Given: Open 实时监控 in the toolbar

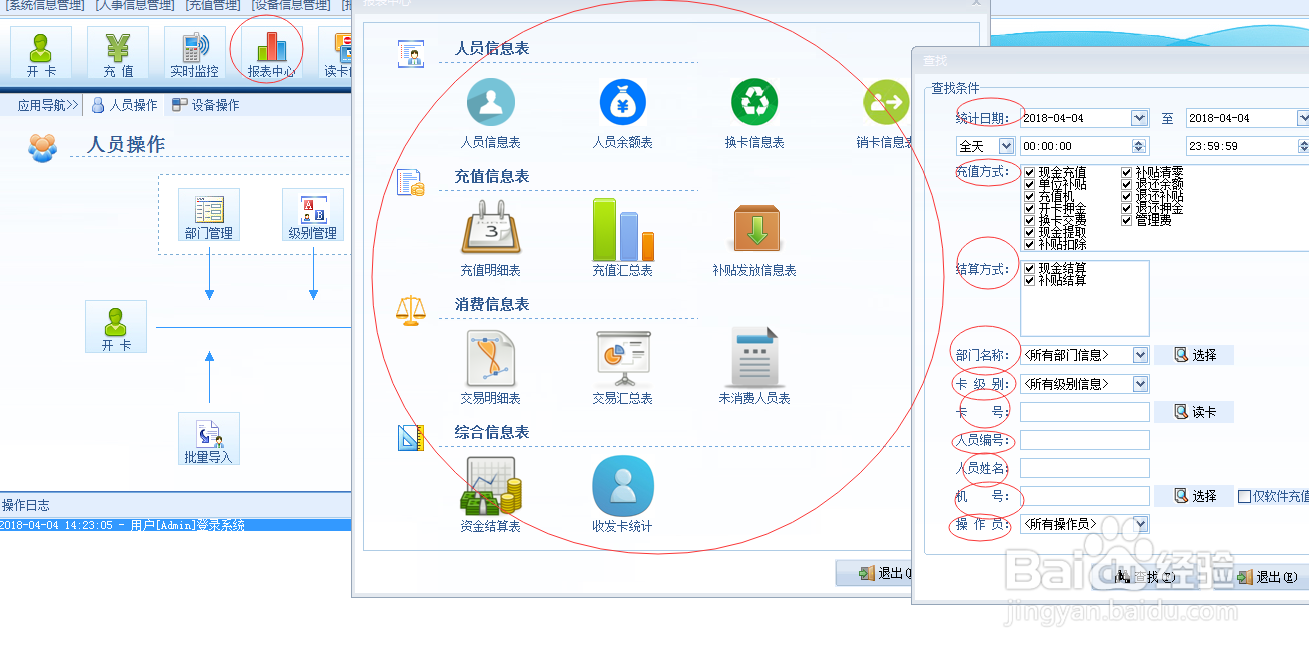Looking at the screenshot, I should pos(194,53).
